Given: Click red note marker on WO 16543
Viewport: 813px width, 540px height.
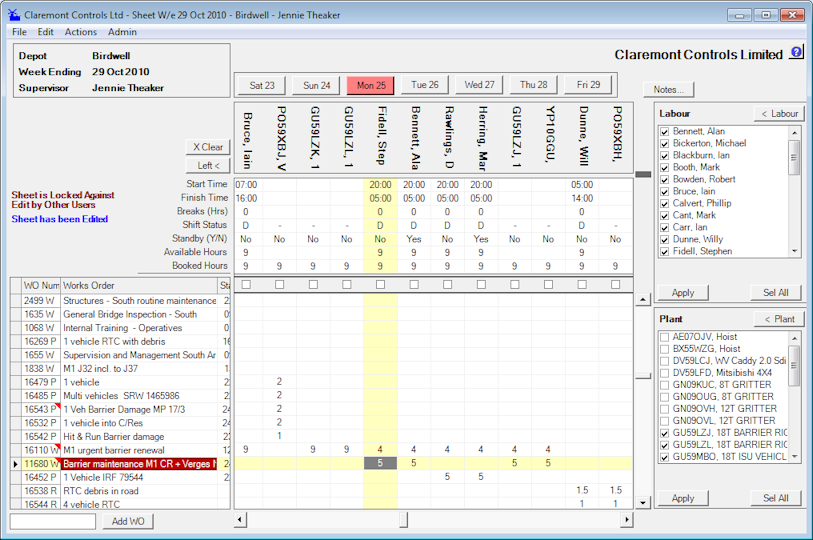Looking at the screenshot, I should [59, 406].
